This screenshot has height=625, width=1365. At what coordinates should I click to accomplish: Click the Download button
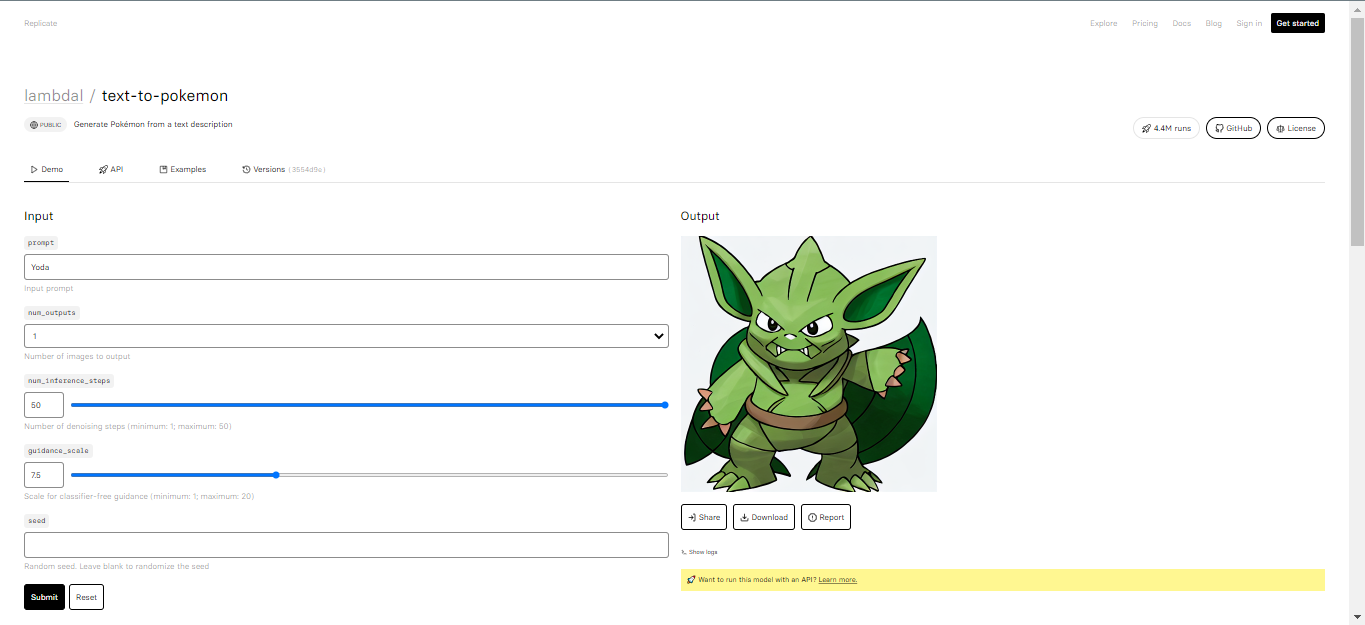[x=764, y=517]
